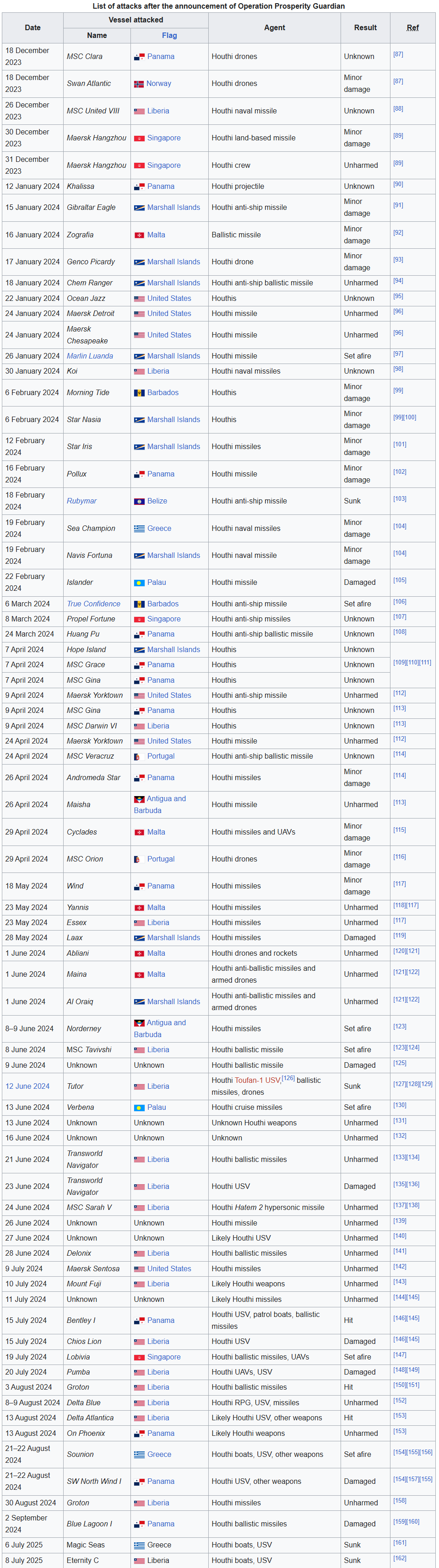Viewport: 439px width, 1568px height.
Task: Open the Flag column header link
Action: coord(169,36)
